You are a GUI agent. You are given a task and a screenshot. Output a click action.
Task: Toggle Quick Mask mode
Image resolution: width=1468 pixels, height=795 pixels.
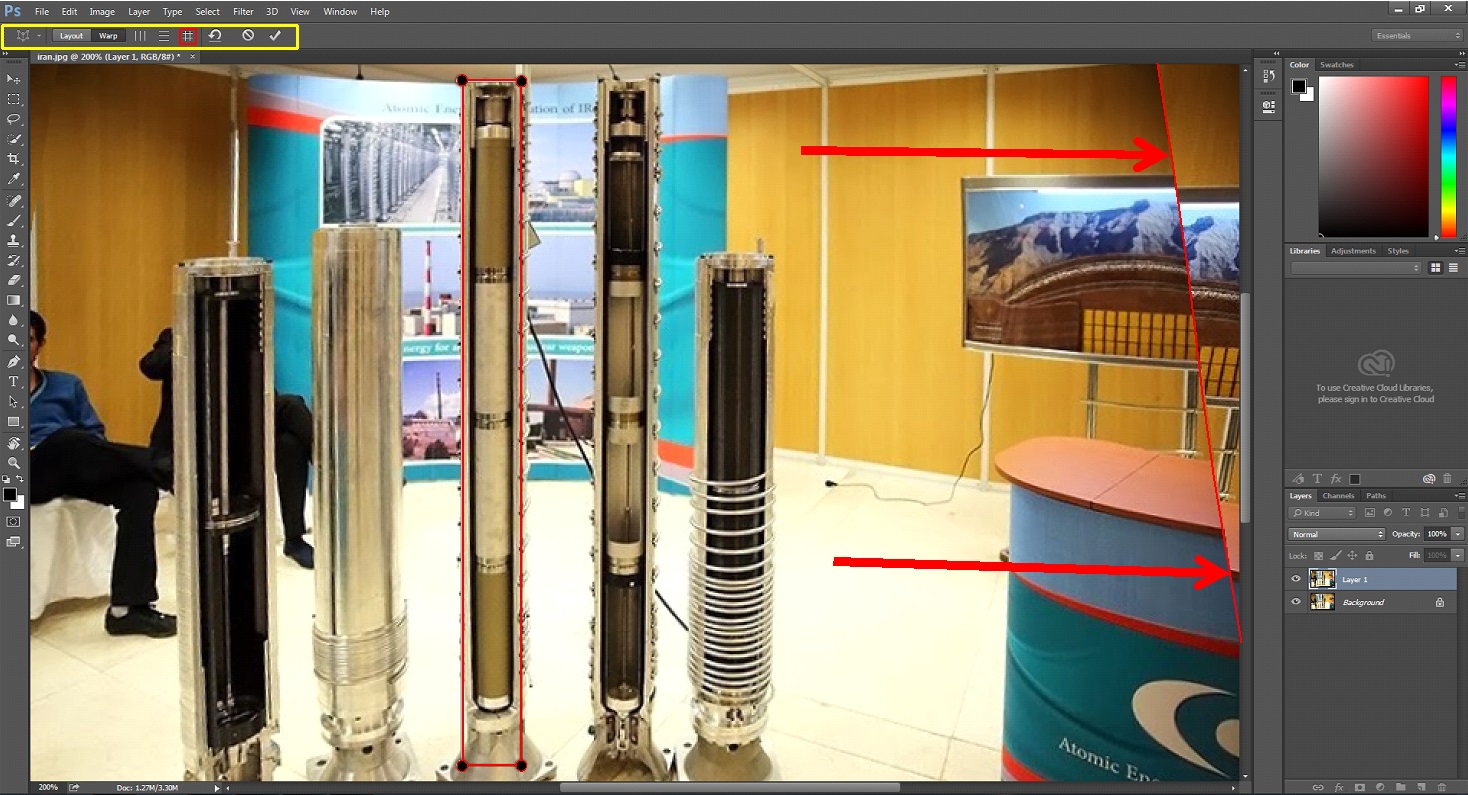[x=14, y=521]
